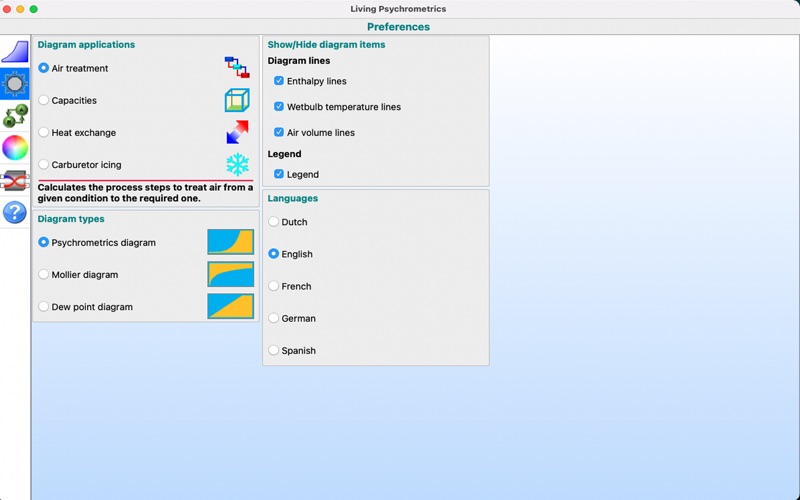
Task: Click the Diagram types section title
Action: [x=71, y=219]
